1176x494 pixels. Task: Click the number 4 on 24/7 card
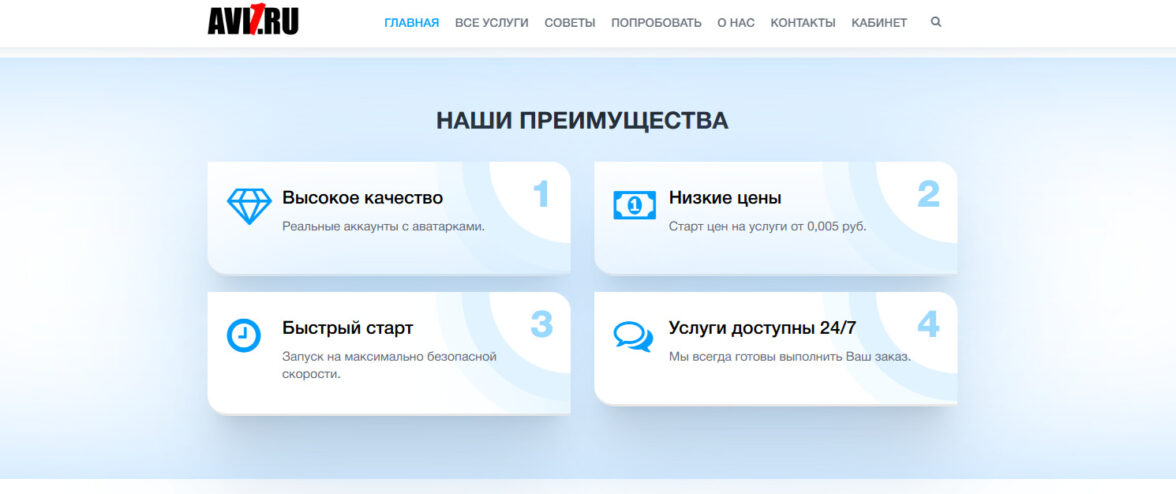tap(928, 324)
